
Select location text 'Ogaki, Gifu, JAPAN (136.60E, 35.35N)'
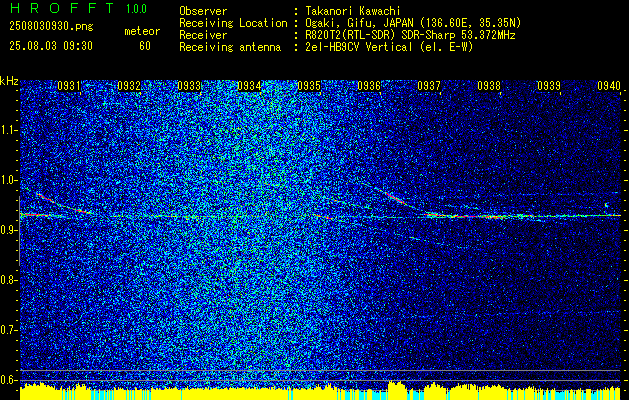[412, 23]
